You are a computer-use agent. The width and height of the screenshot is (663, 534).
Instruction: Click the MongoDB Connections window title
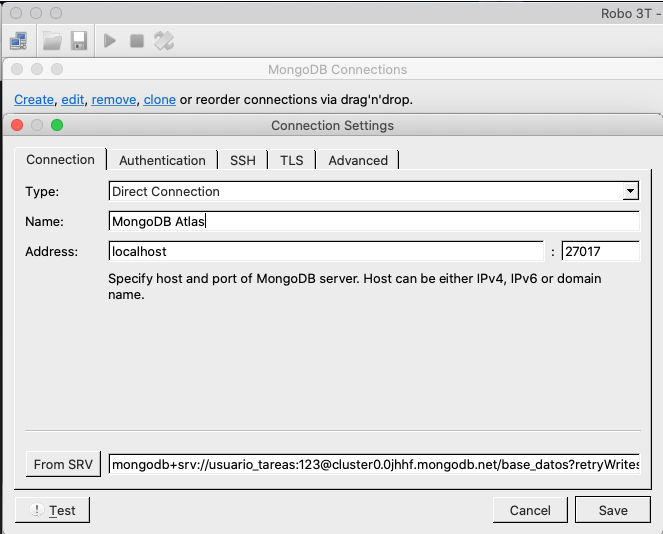(x=337, y=69)
